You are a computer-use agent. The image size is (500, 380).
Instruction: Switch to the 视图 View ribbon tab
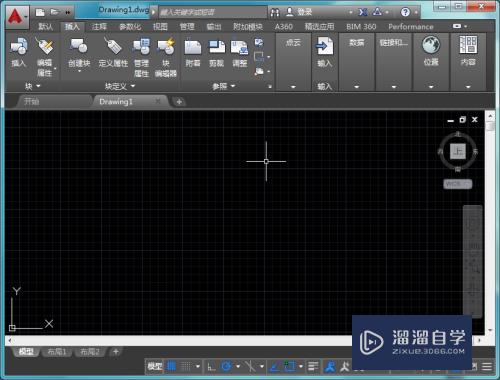160,27
